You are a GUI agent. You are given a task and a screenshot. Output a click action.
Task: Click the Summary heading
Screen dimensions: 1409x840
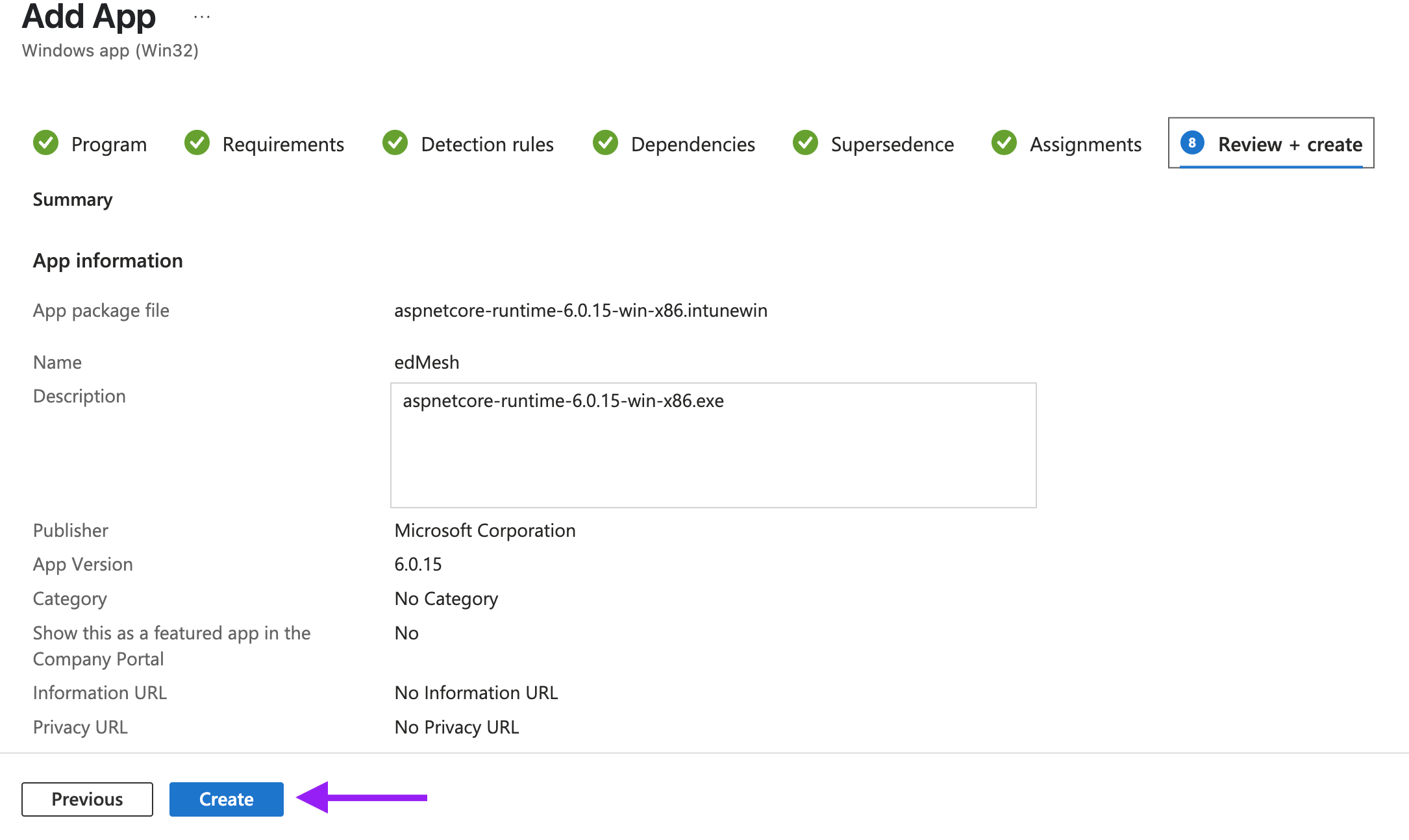pos(73,199)
